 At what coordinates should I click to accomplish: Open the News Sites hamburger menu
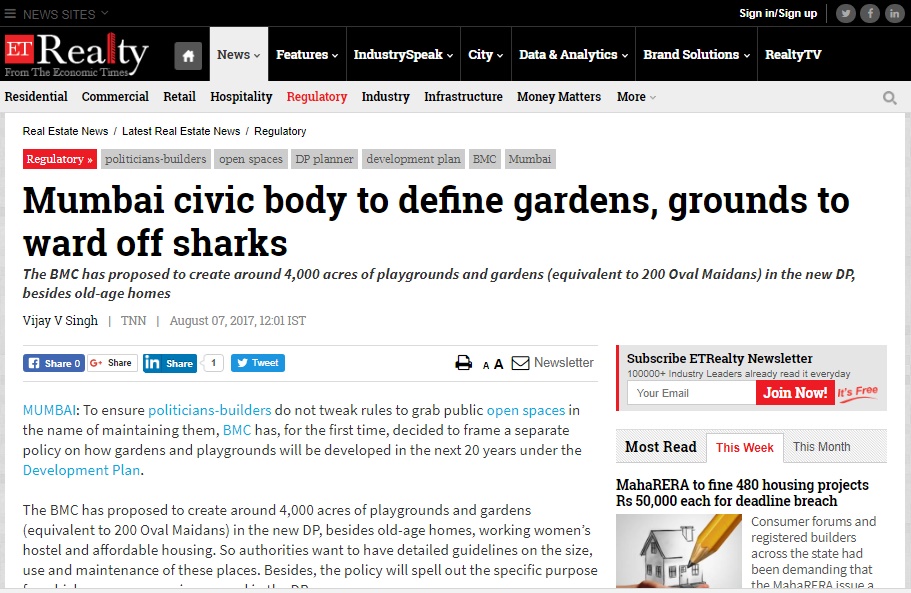10,13
